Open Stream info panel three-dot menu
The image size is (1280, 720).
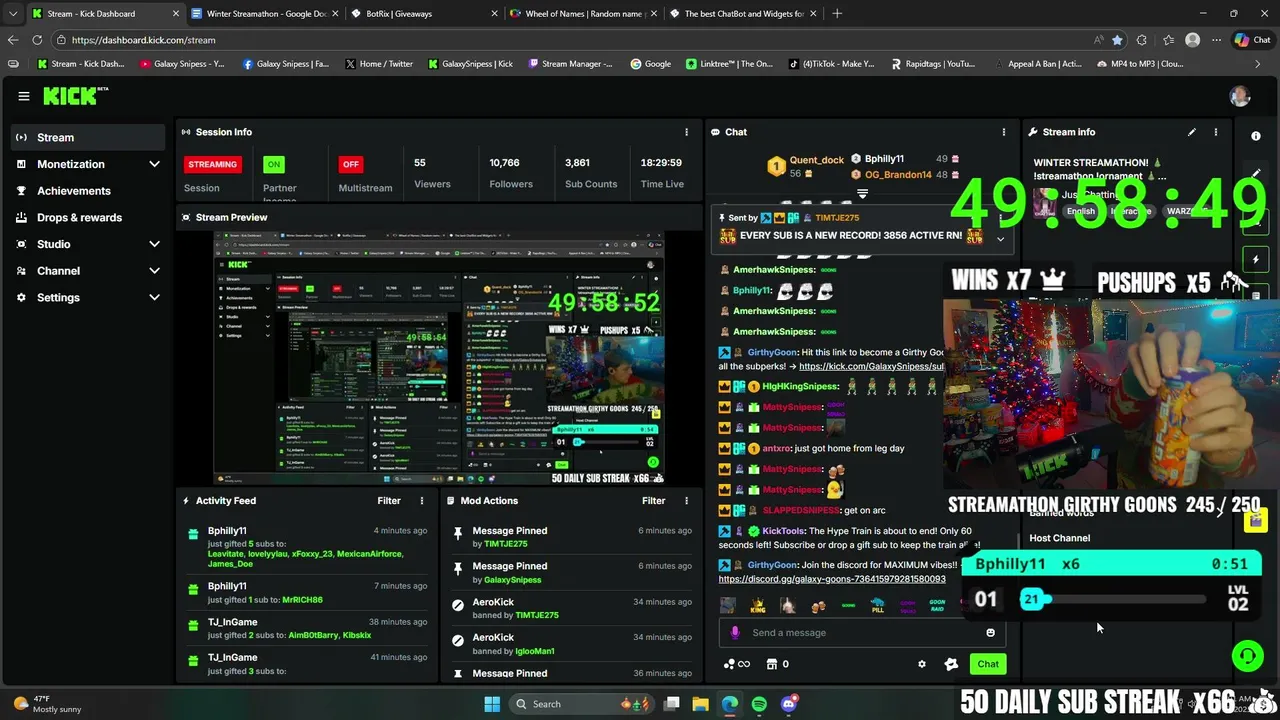point(1215,132)
